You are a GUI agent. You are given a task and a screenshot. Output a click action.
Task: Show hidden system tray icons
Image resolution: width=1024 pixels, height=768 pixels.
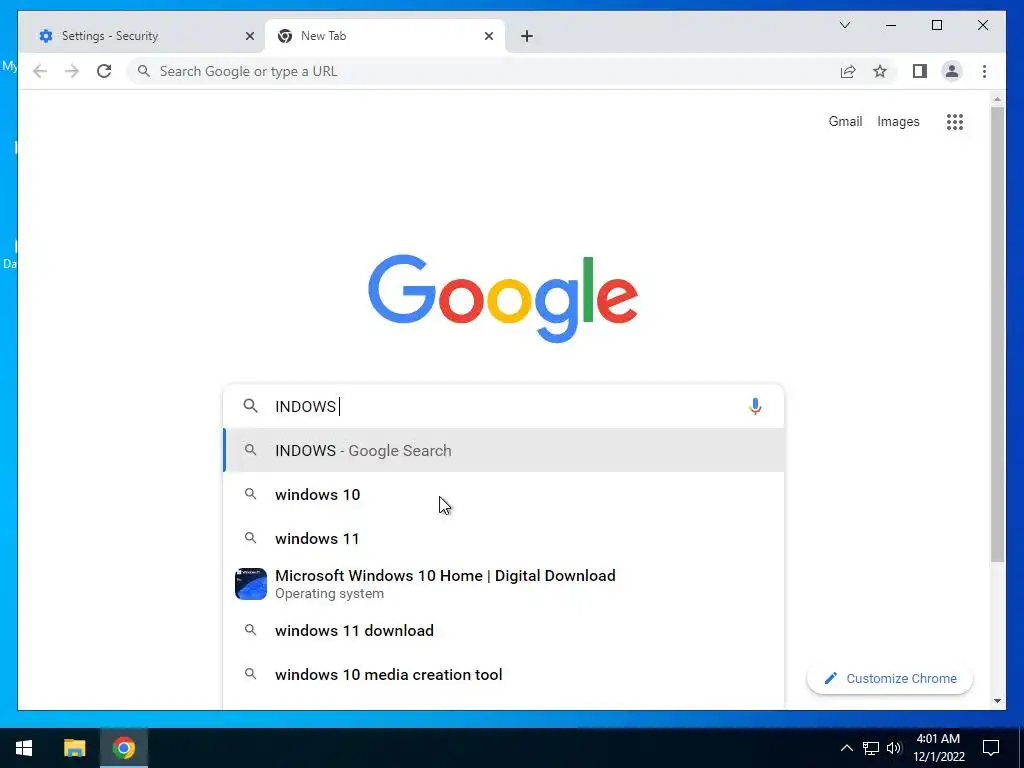pyautogui.click(x=846, y=748)
